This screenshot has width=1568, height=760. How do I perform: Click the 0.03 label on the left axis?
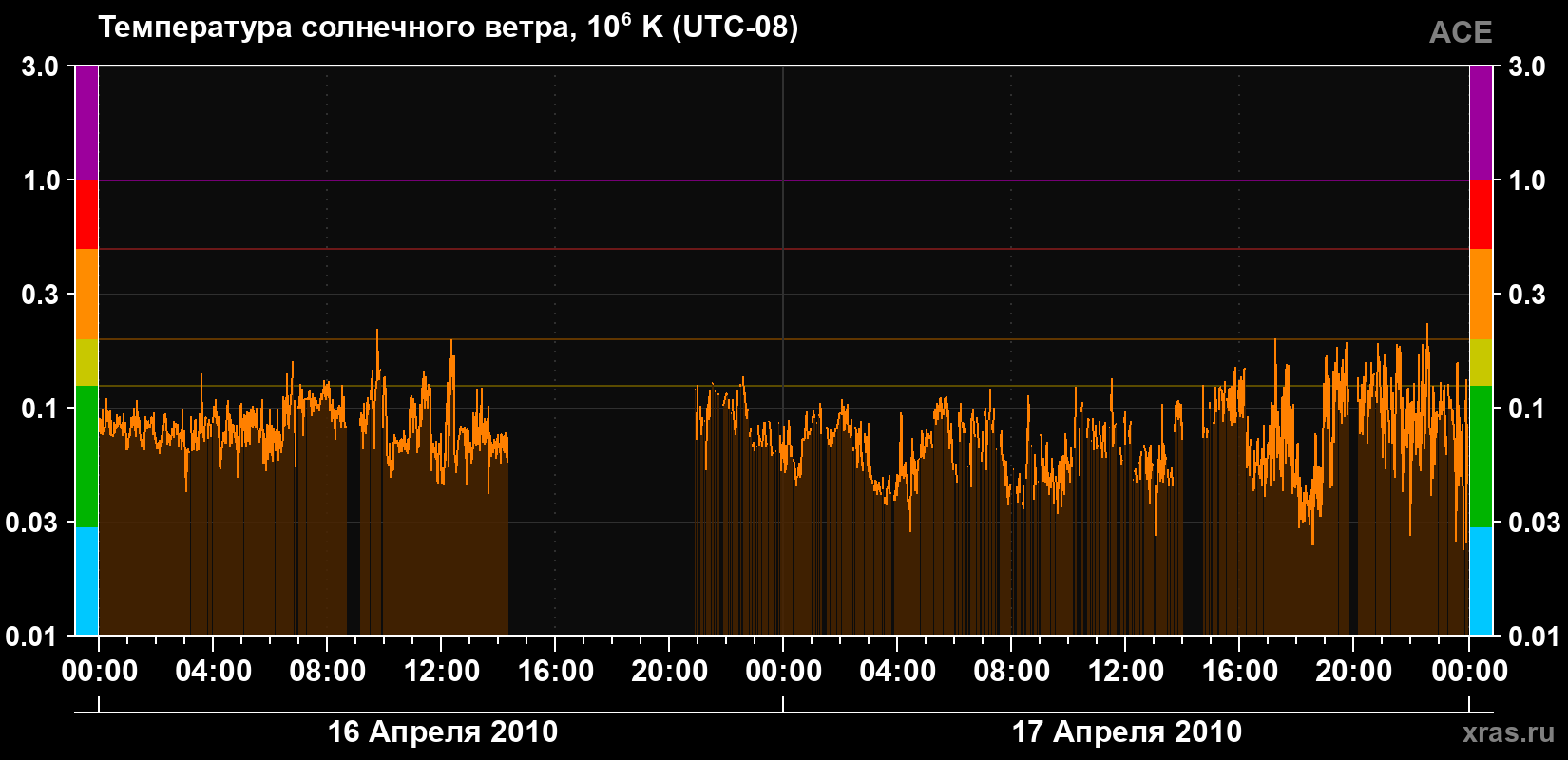coord(32,522)
